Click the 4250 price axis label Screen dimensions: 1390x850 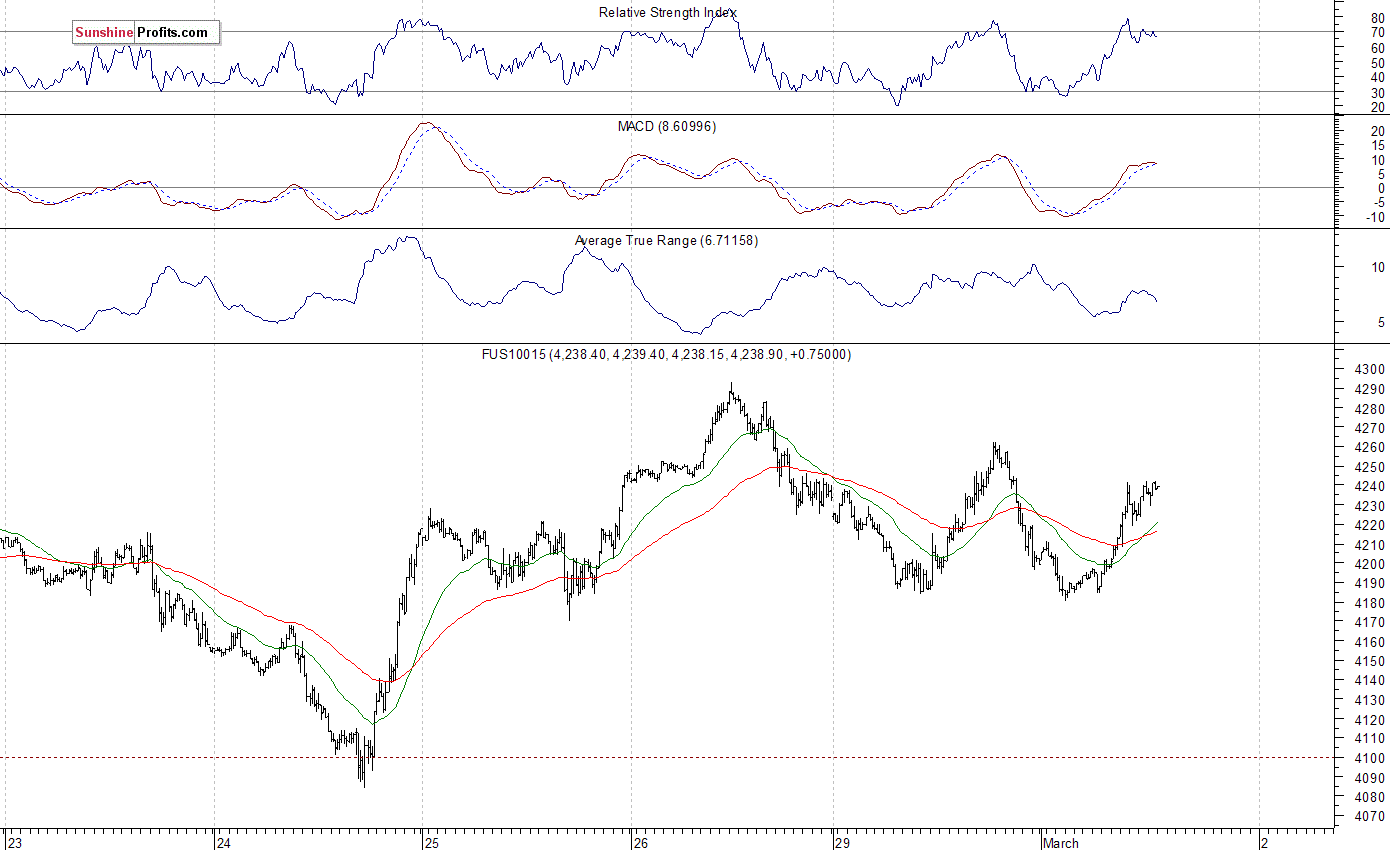point(1370,467)
